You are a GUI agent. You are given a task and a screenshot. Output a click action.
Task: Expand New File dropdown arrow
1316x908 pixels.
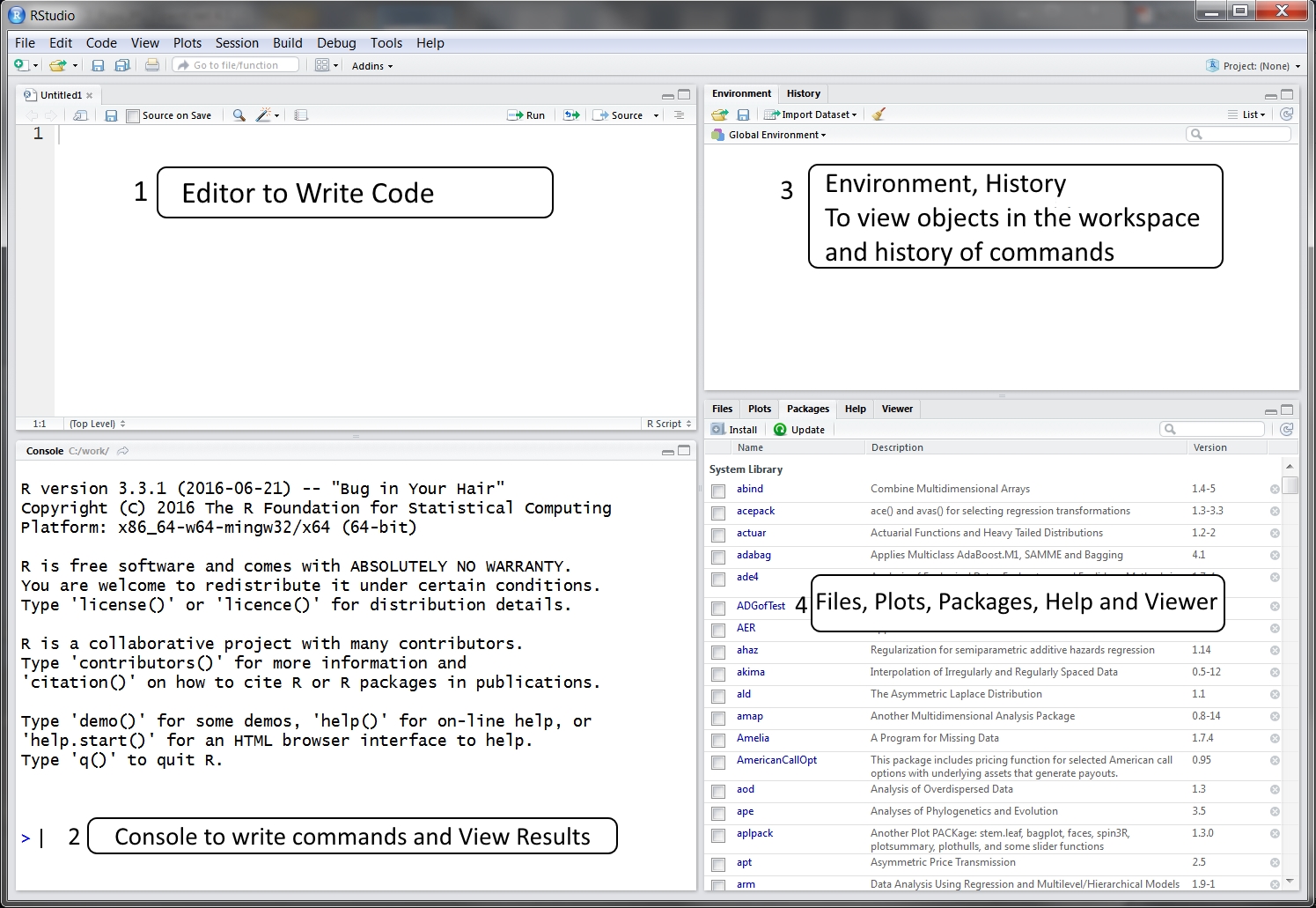[x=35, y=66]
